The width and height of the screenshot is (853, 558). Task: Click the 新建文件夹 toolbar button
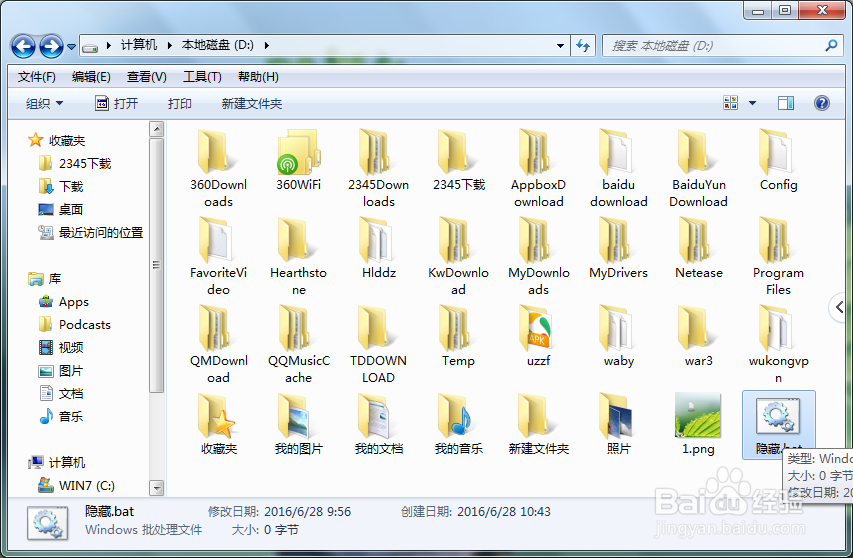251,103
